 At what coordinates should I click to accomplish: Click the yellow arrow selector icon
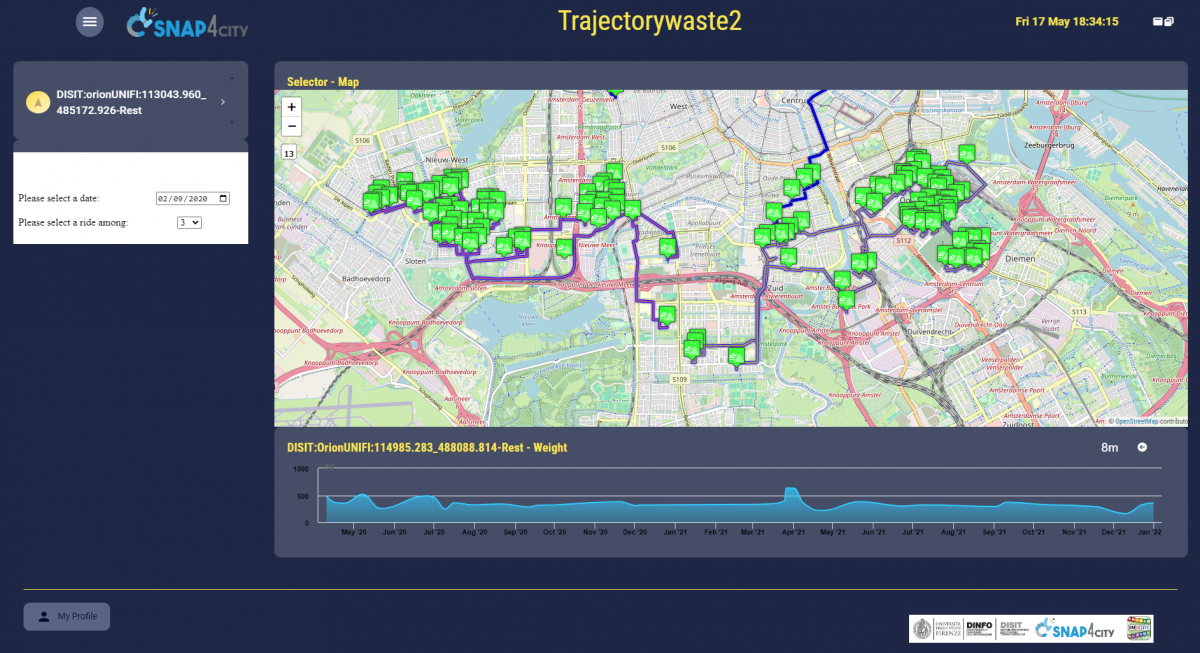[38, 102]
